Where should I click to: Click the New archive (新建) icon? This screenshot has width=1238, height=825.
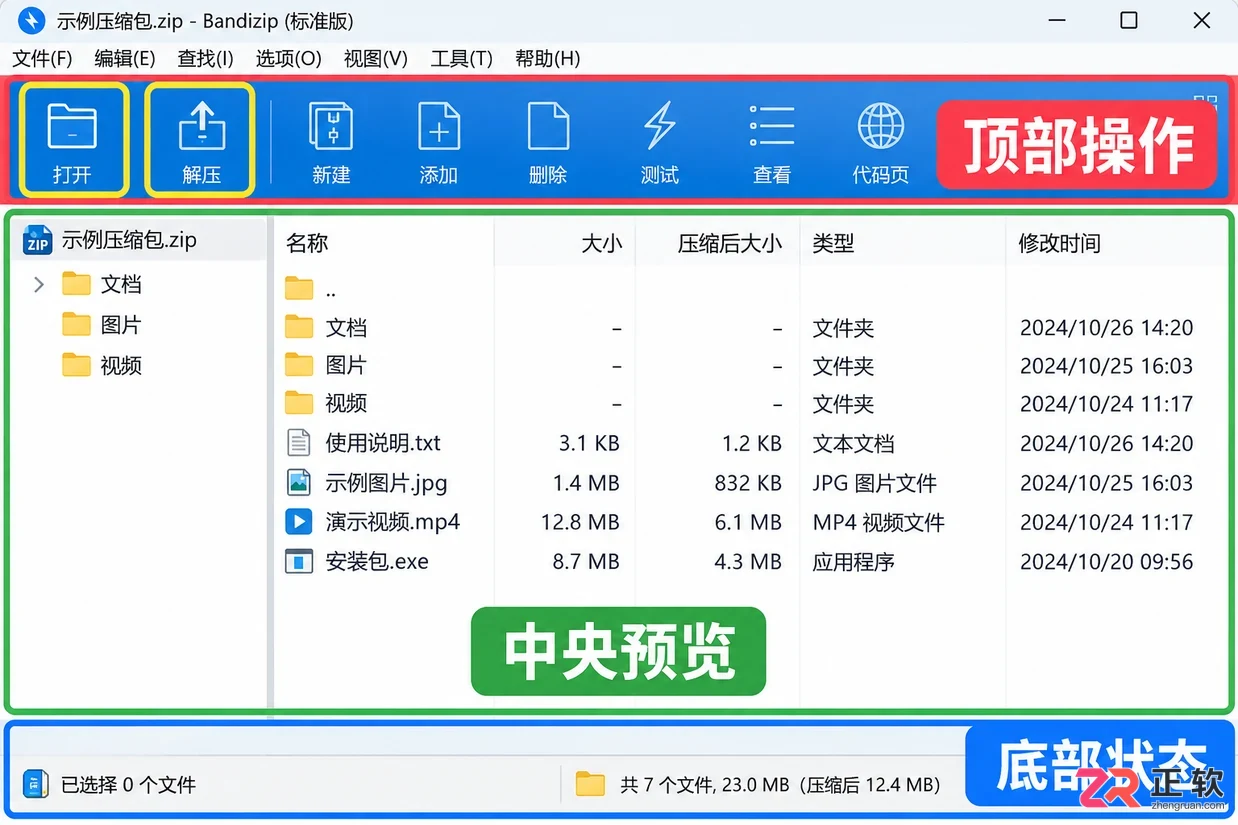click(x=331, y=127)
